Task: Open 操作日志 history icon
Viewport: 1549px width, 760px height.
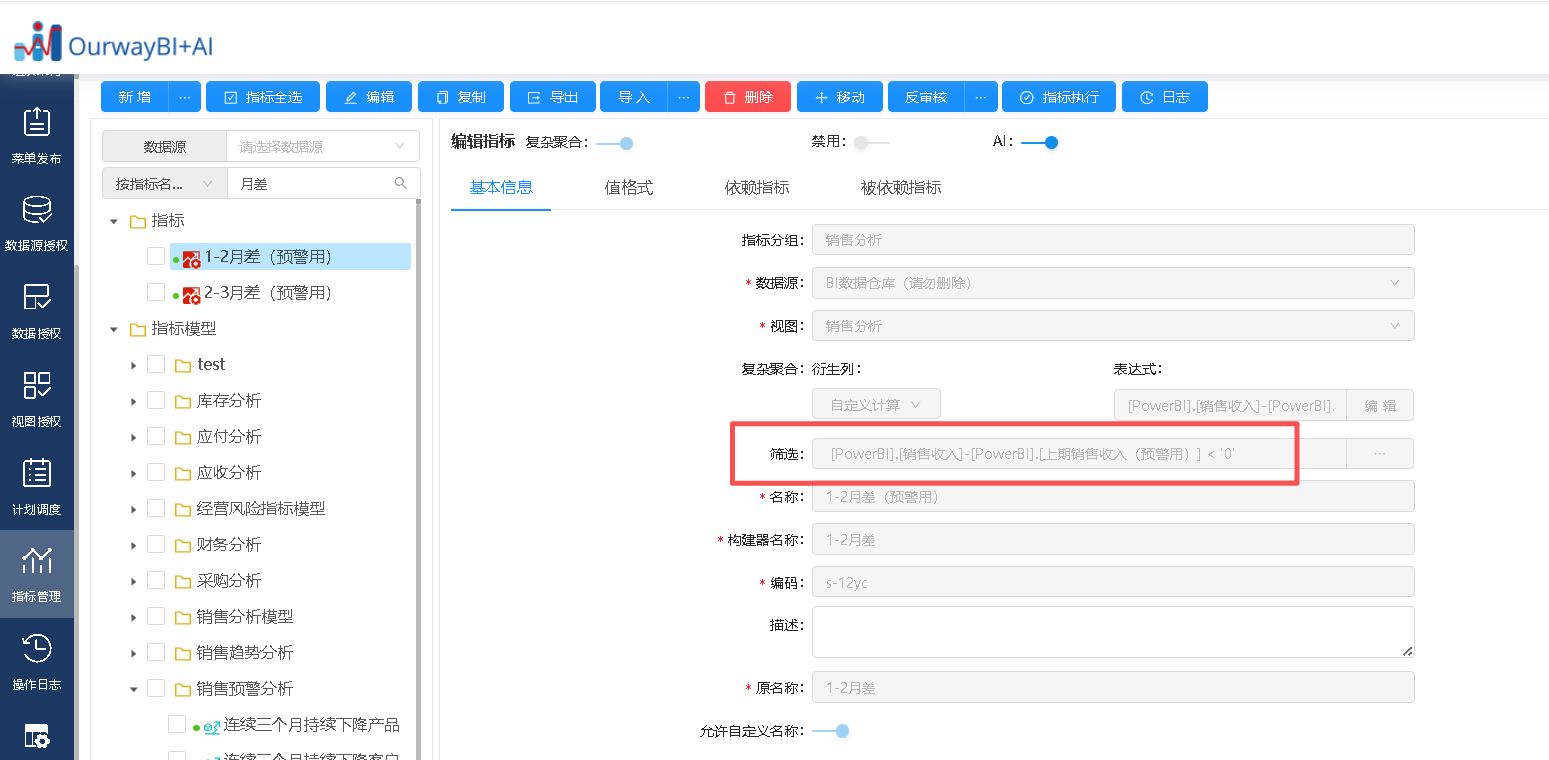Action: click(36, 660)
